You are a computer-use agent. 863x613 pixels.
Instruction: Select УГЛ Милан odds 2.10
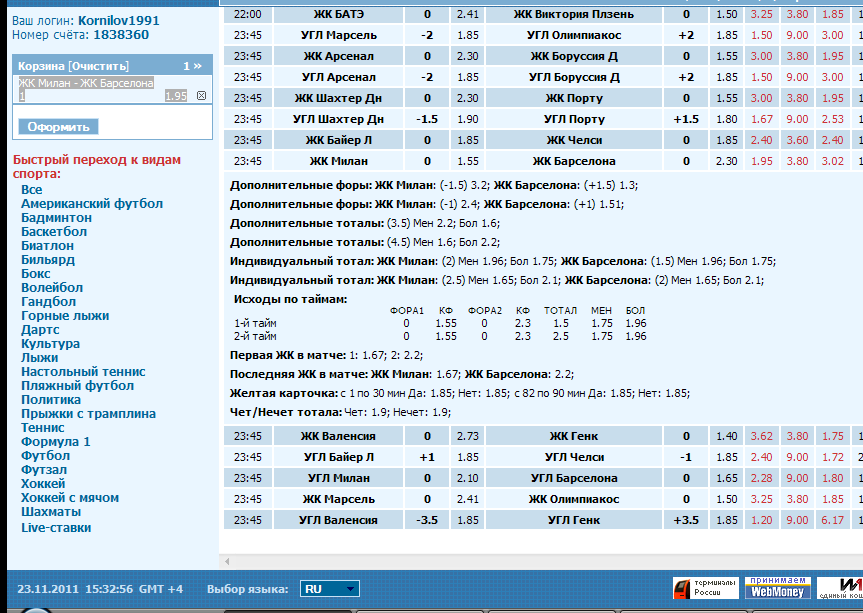[467, 478]
